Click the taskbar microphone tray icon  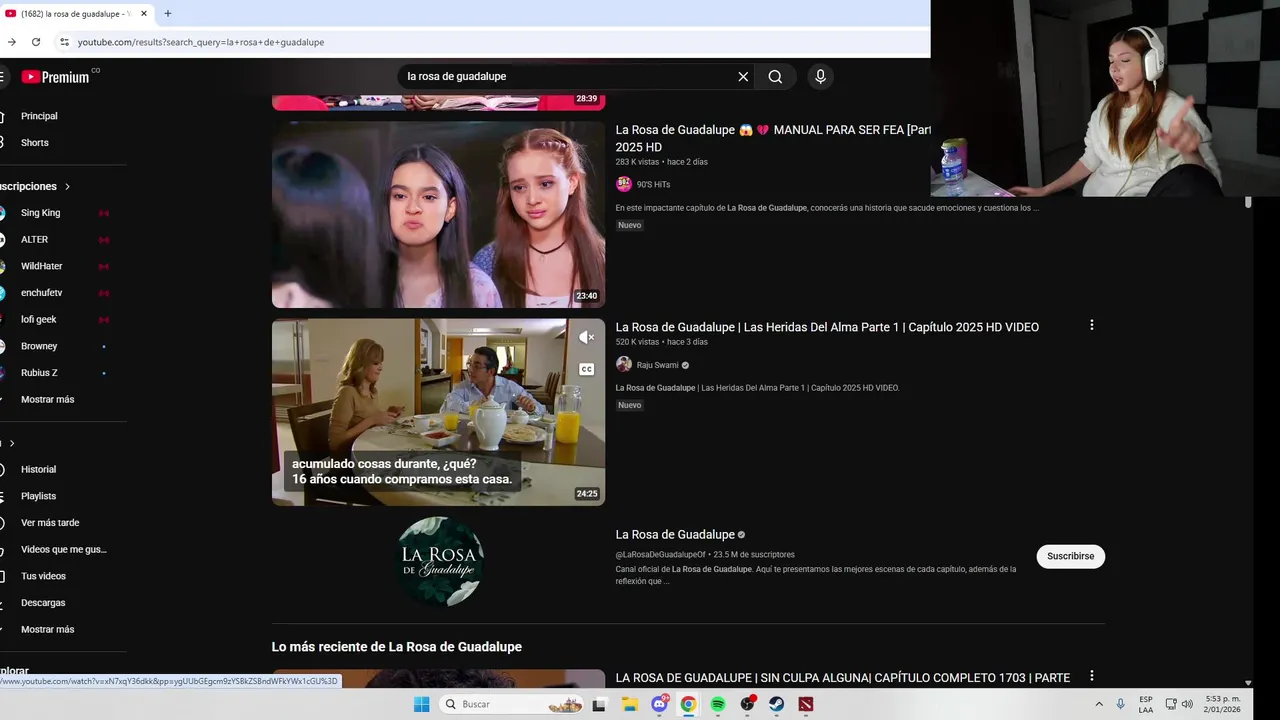click(1120, 704)
